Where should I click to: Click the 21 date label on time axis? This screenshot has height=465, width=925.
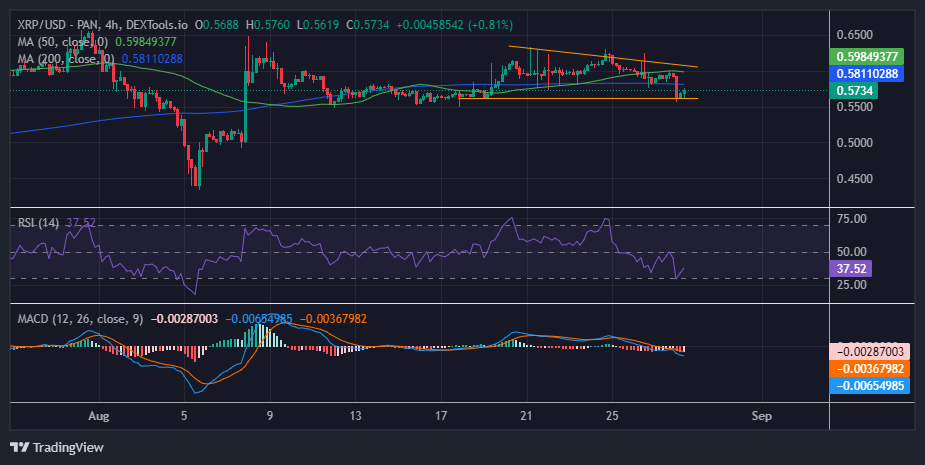[x=526, y=416]
